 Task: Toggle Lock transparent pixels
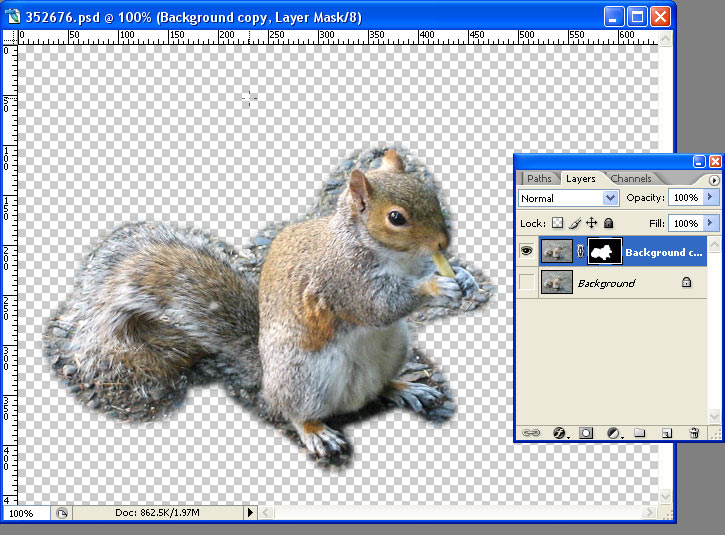coord(558,223)
